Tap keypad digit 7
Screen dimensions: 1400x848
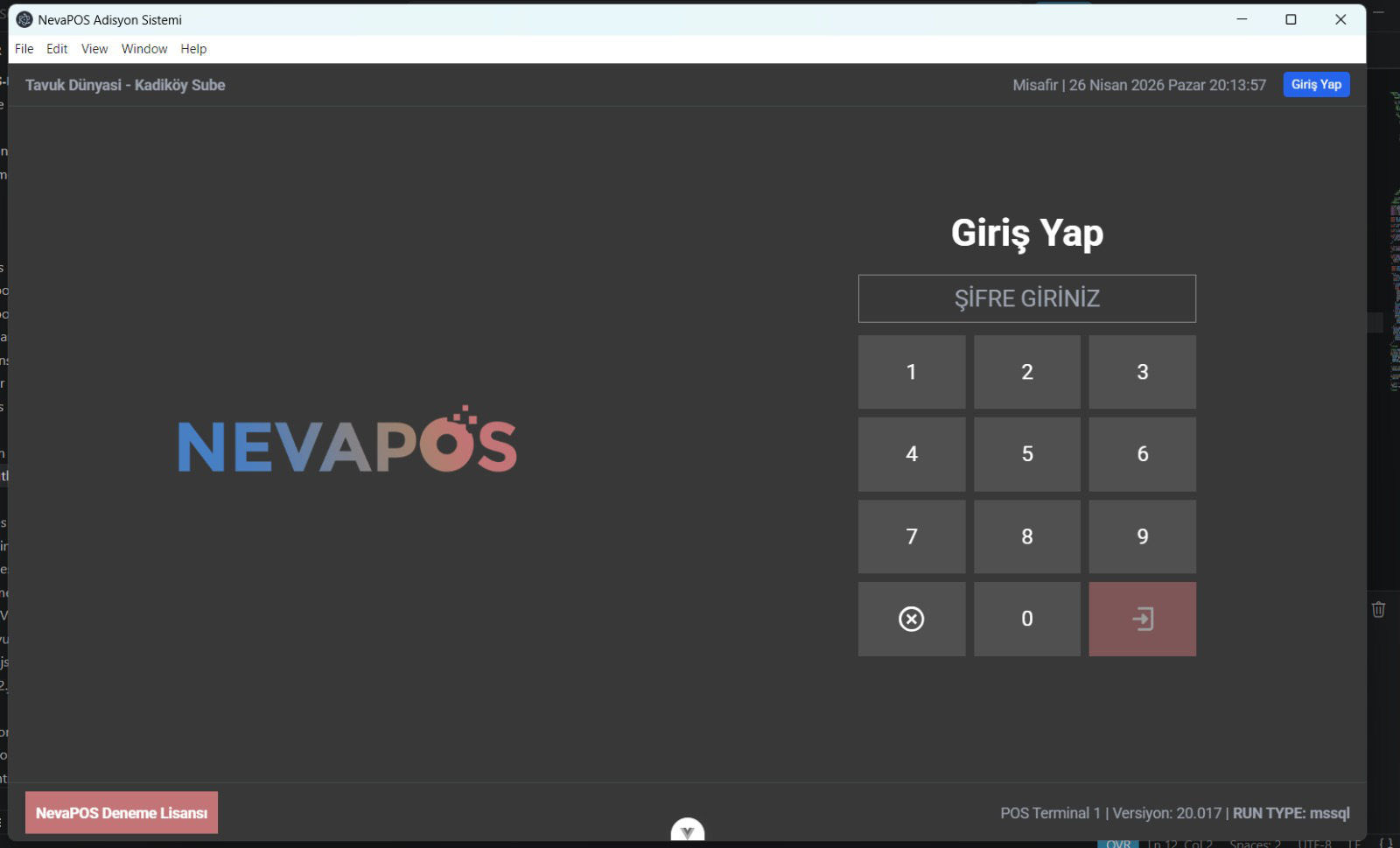tap(912, 536)
